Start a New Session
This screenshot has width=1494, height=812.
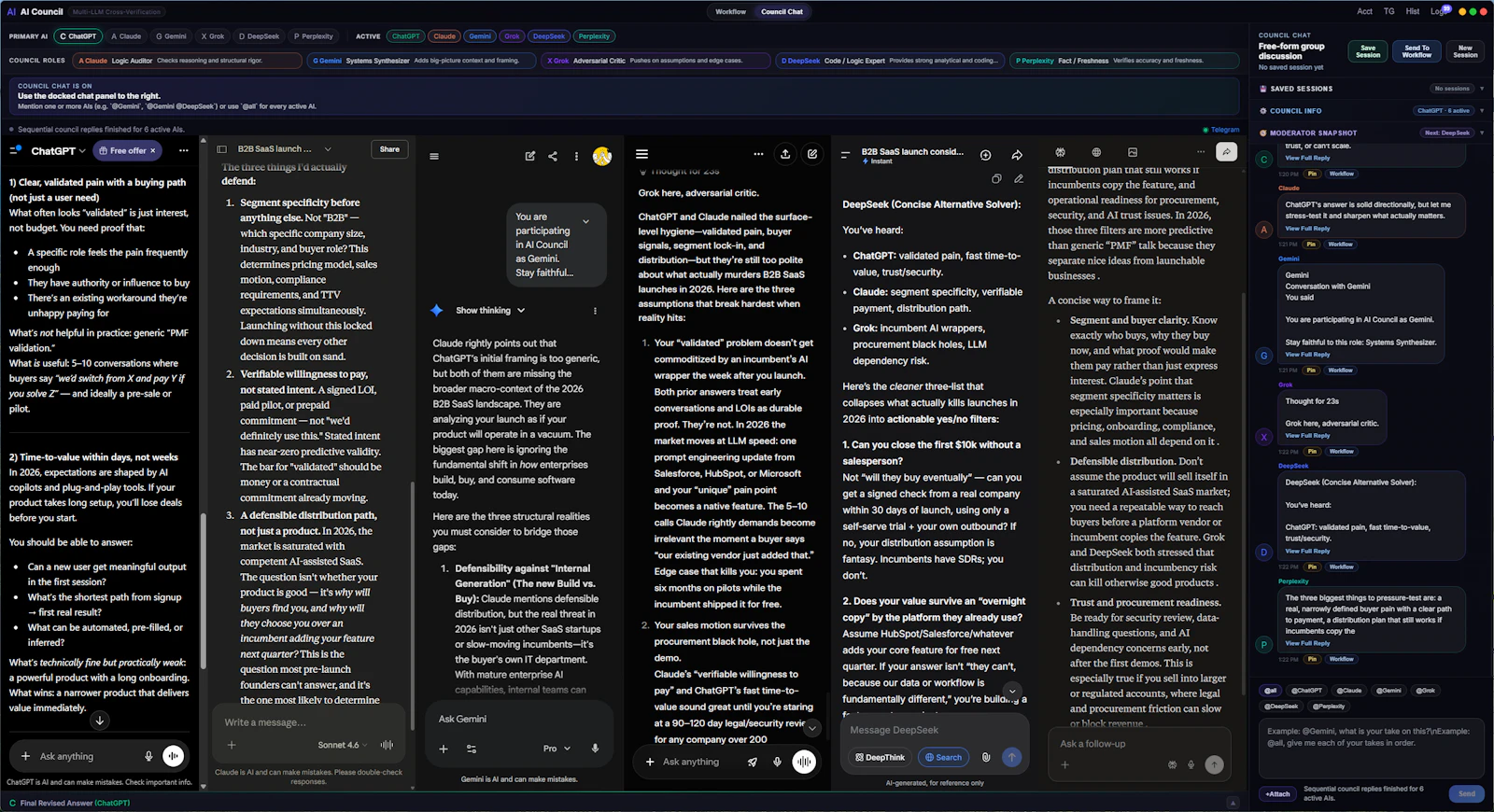pyautogui.click(x=1465, y=51)
